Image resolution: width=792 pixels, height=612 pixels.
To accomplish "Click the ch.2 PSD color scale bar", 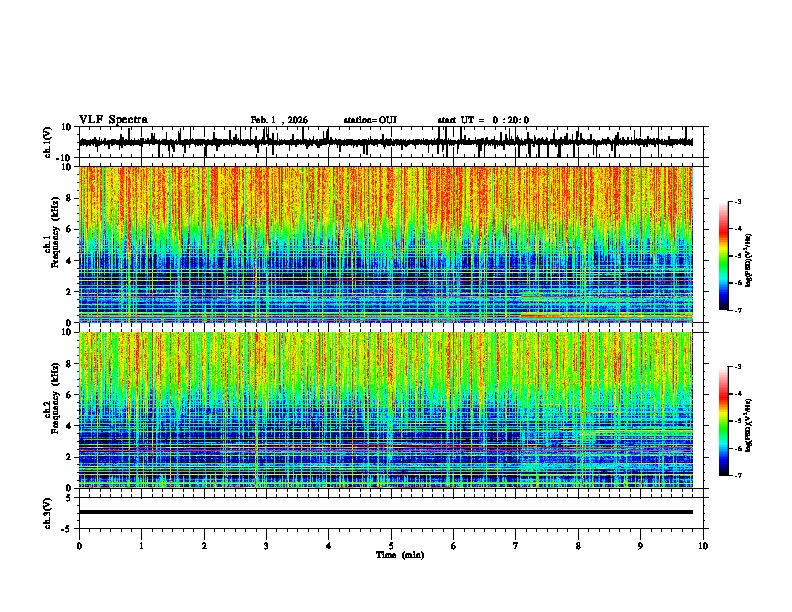I will click(724, 421).
